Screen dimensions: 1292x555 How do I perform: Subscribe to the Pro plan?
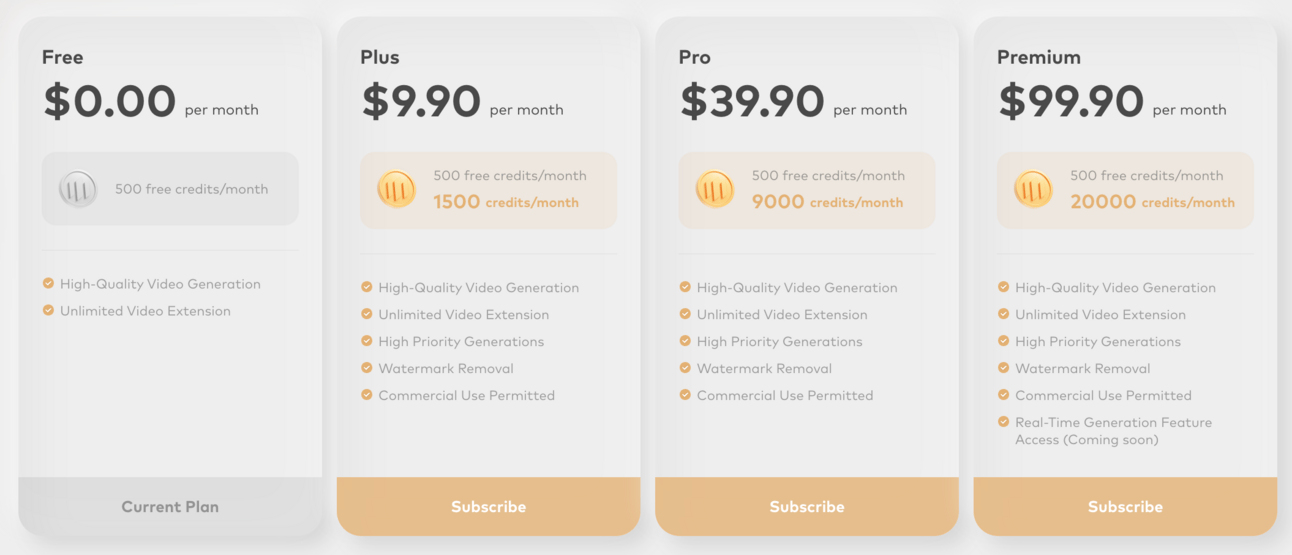tap(806, 506)
